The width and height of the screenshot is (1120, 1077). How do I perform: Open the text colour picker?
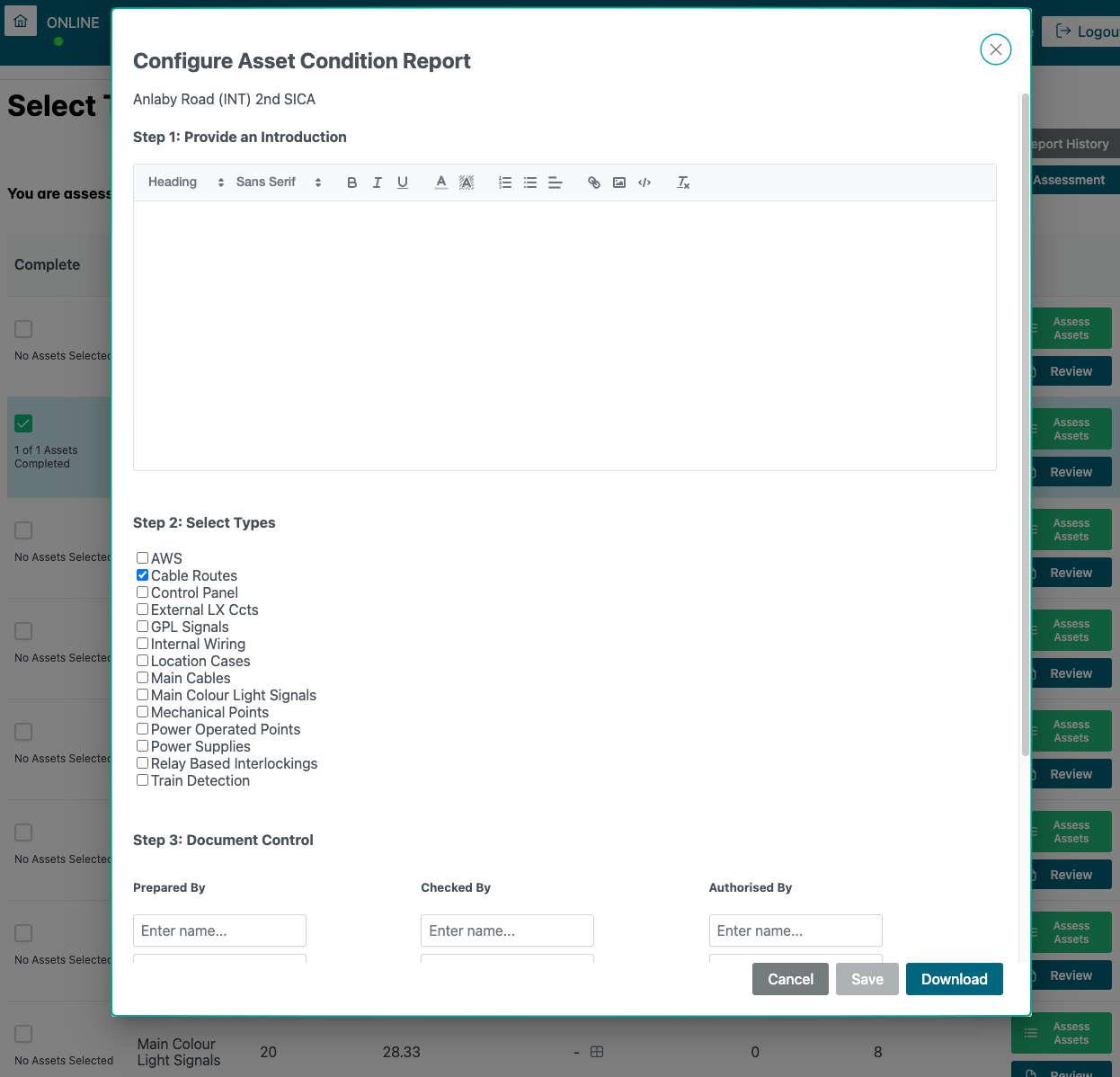coord(441,182)
